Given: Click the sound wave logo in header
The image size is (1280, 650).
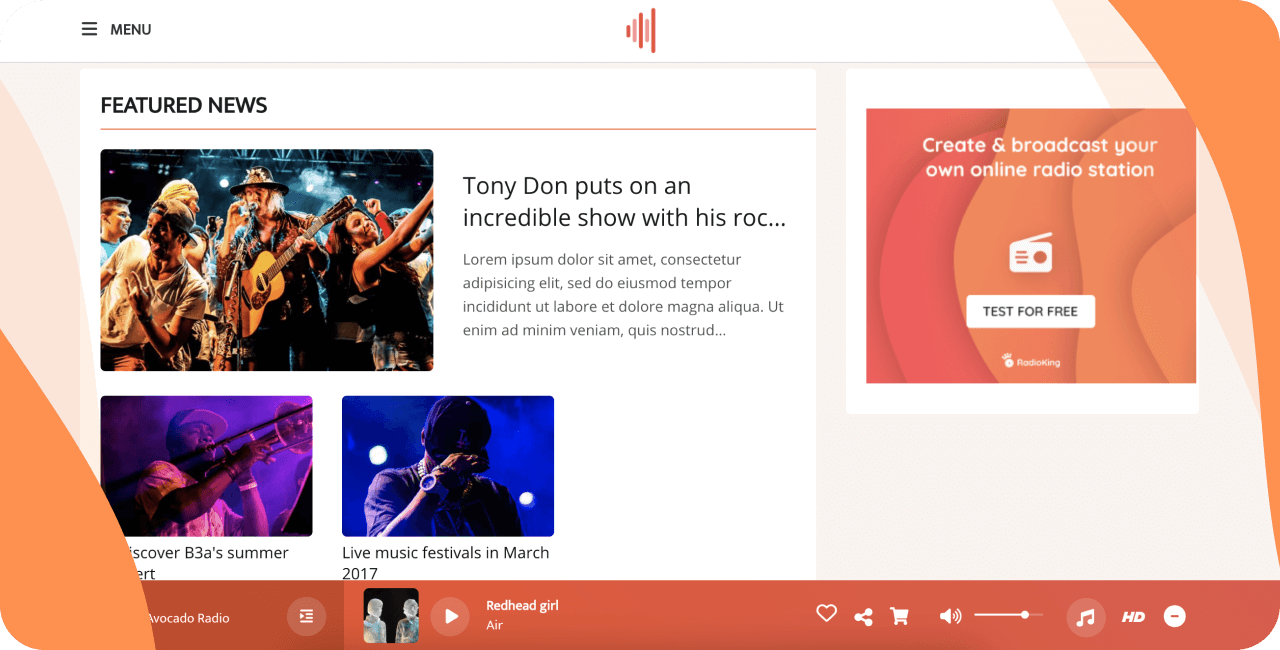Looking at the screenshot, I should 640,30.
